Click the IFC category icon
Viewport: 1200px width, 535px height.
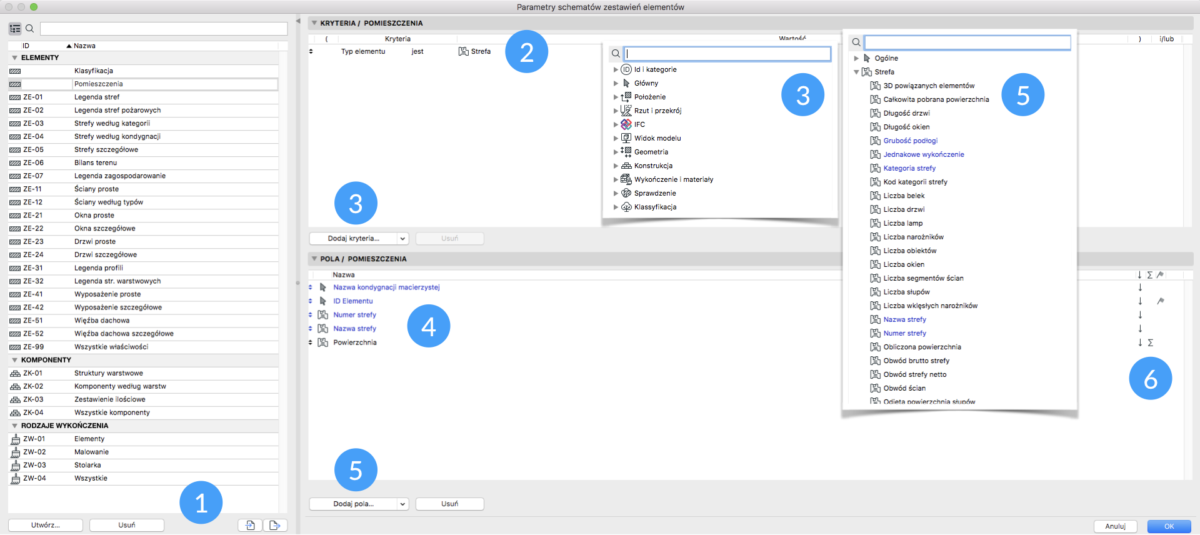pyautogui.click(x=626, y=124)
